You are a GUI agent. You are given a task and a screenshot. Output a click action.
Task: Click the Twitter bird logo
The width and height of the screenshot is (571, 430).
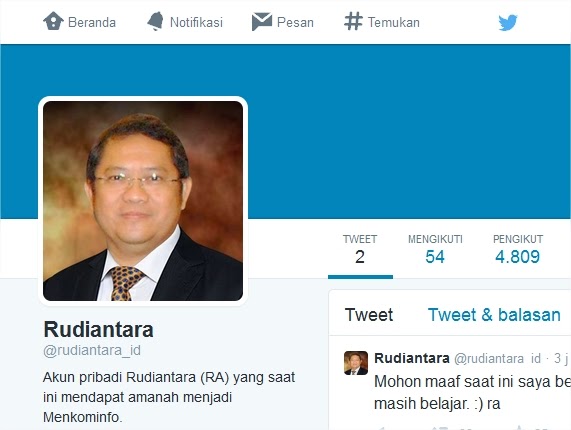pyautogui.click(x=508, y=23)
